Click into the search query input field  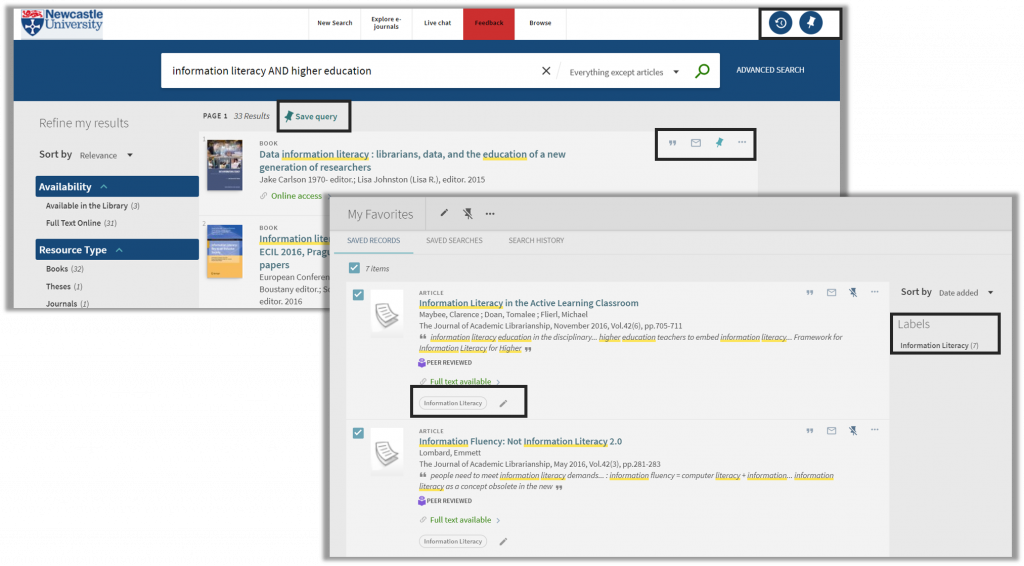tap(350, 71)
